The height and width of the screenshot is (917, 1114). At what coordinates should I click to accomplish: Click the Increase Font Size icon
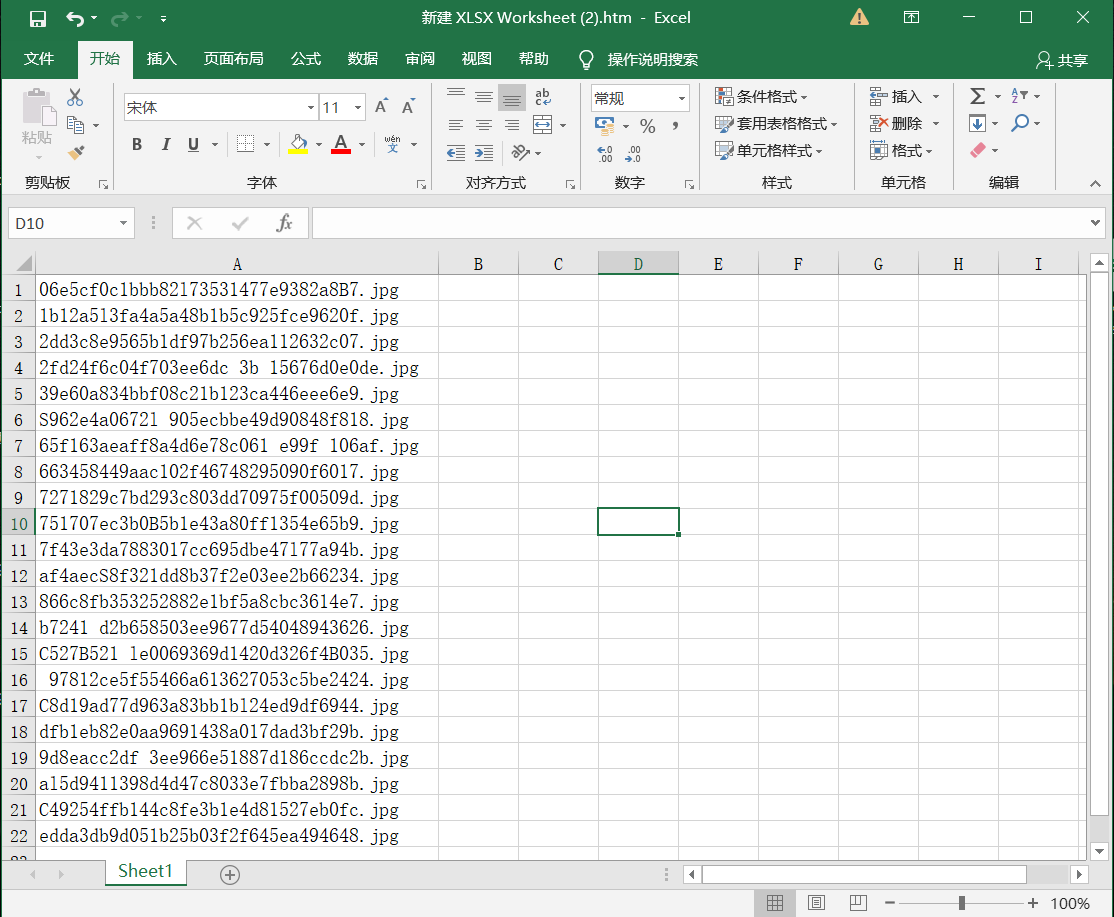[x=381, y=107]
